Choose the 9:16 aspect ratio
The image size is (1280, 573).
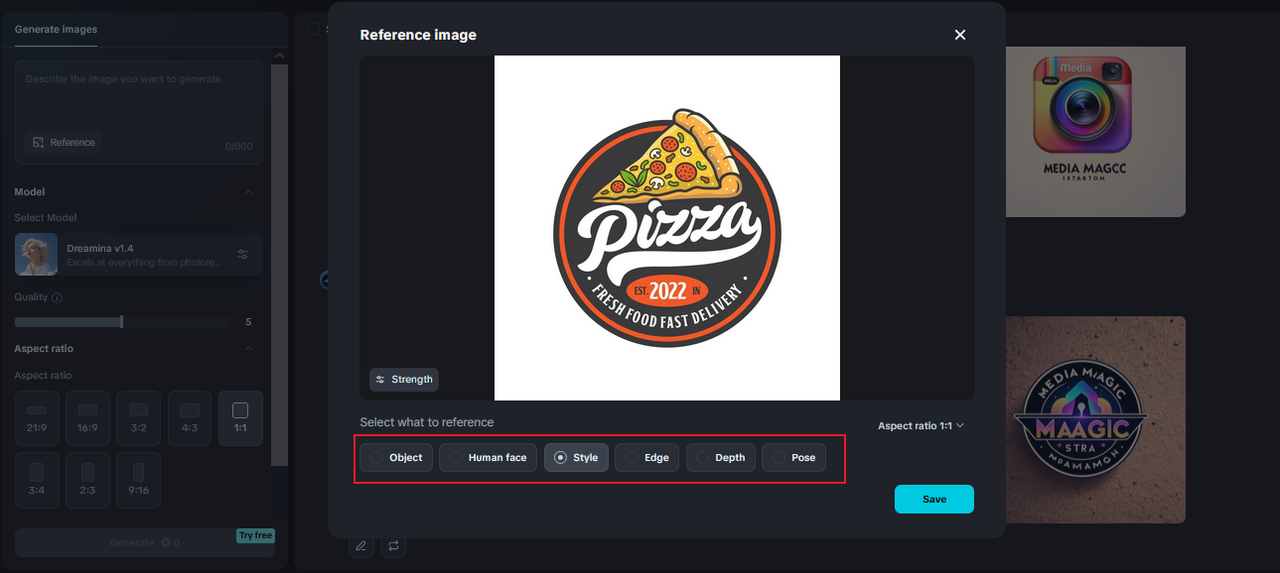click(138, 480)
